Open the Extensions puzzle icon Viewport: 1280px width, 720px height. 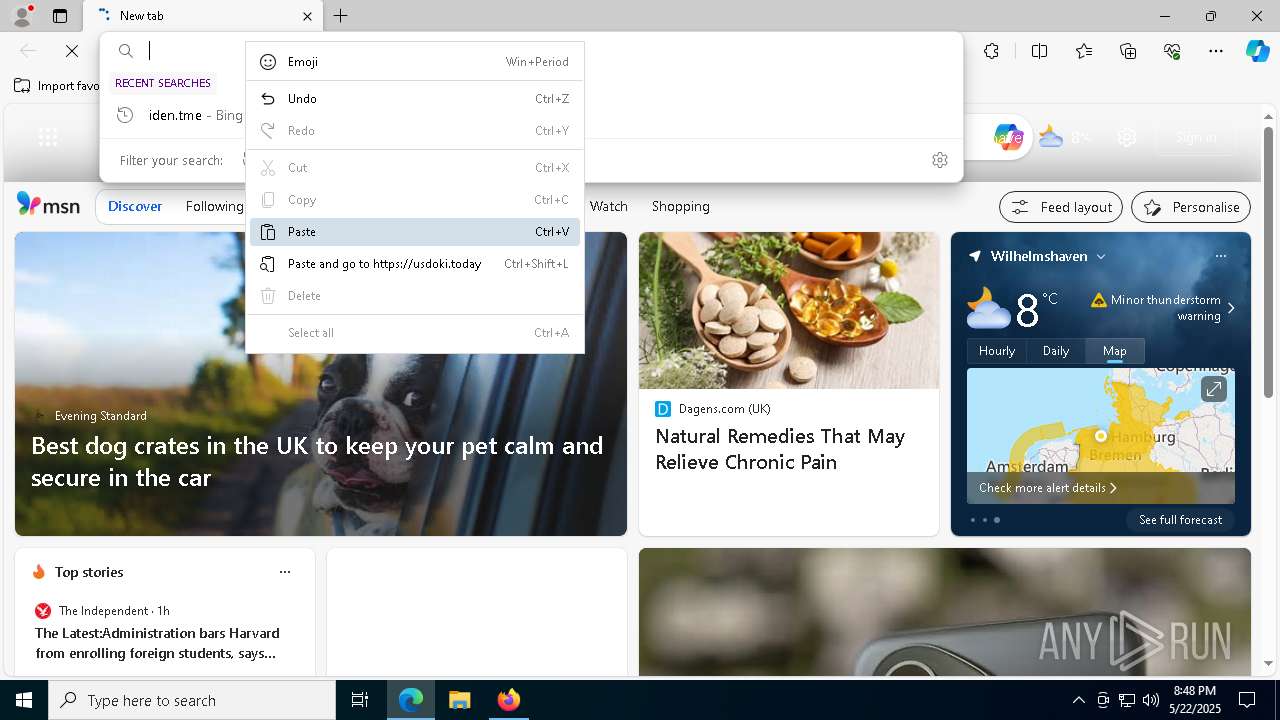(x=991, y=51)
